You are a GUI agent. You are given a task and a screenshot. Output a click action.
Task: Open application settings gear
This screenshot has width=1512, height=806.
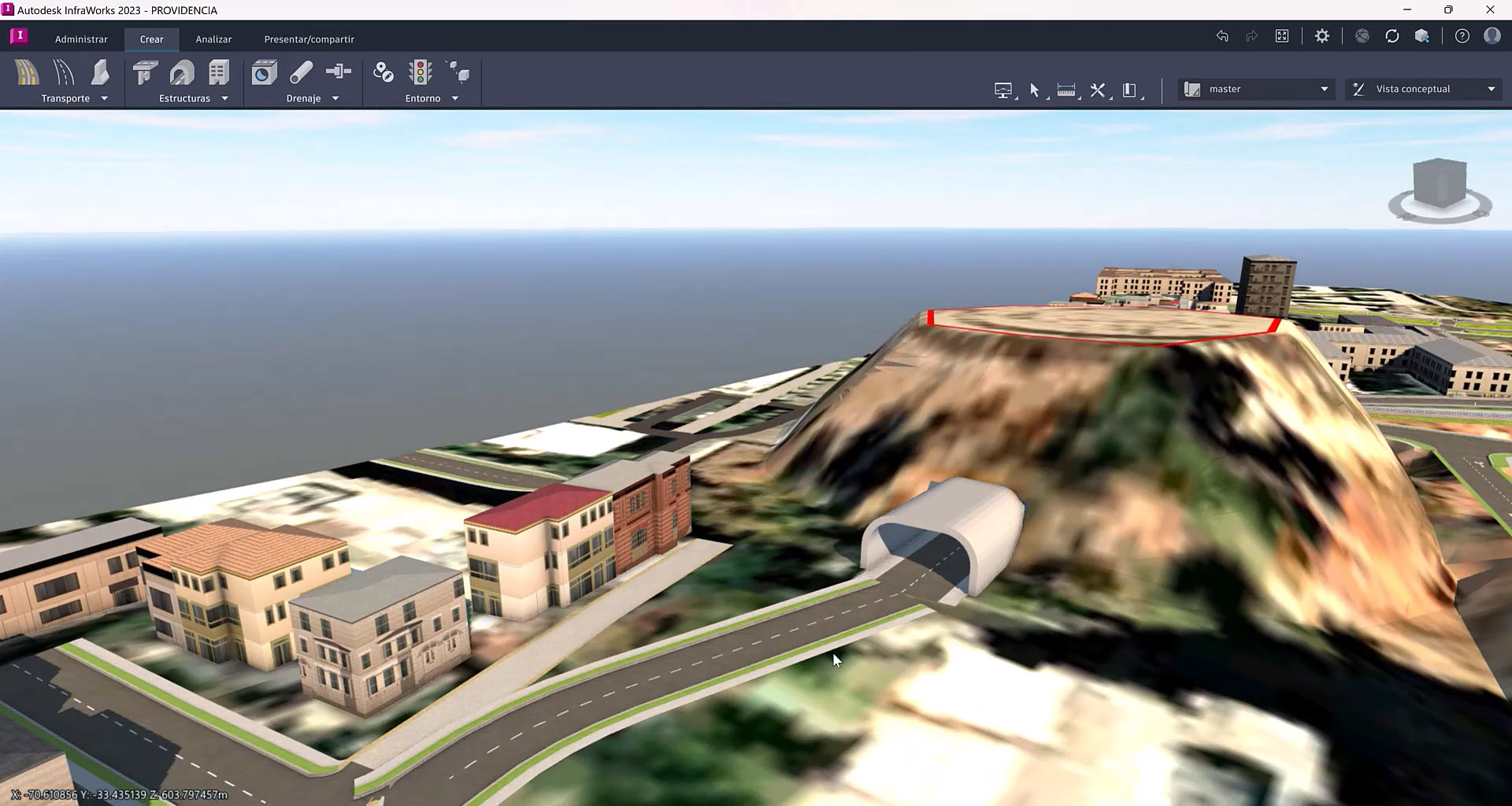pos(1321,35)
